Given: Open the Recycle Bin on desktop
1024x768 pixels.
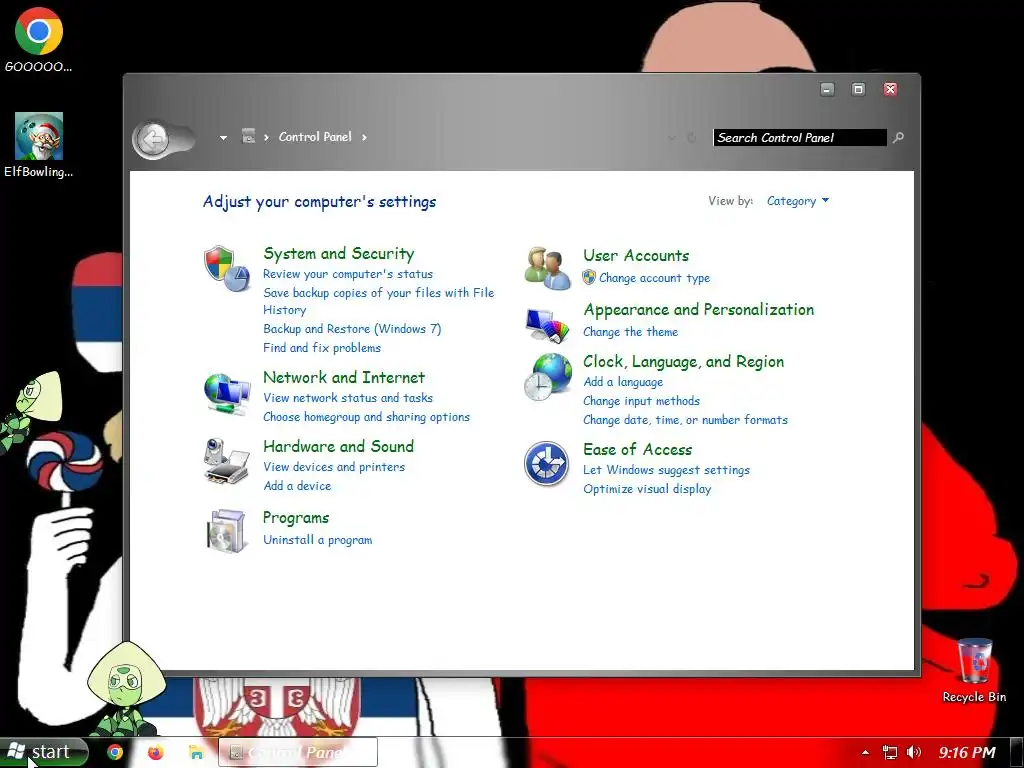Looking at the screenshot, I should [974, 671].
